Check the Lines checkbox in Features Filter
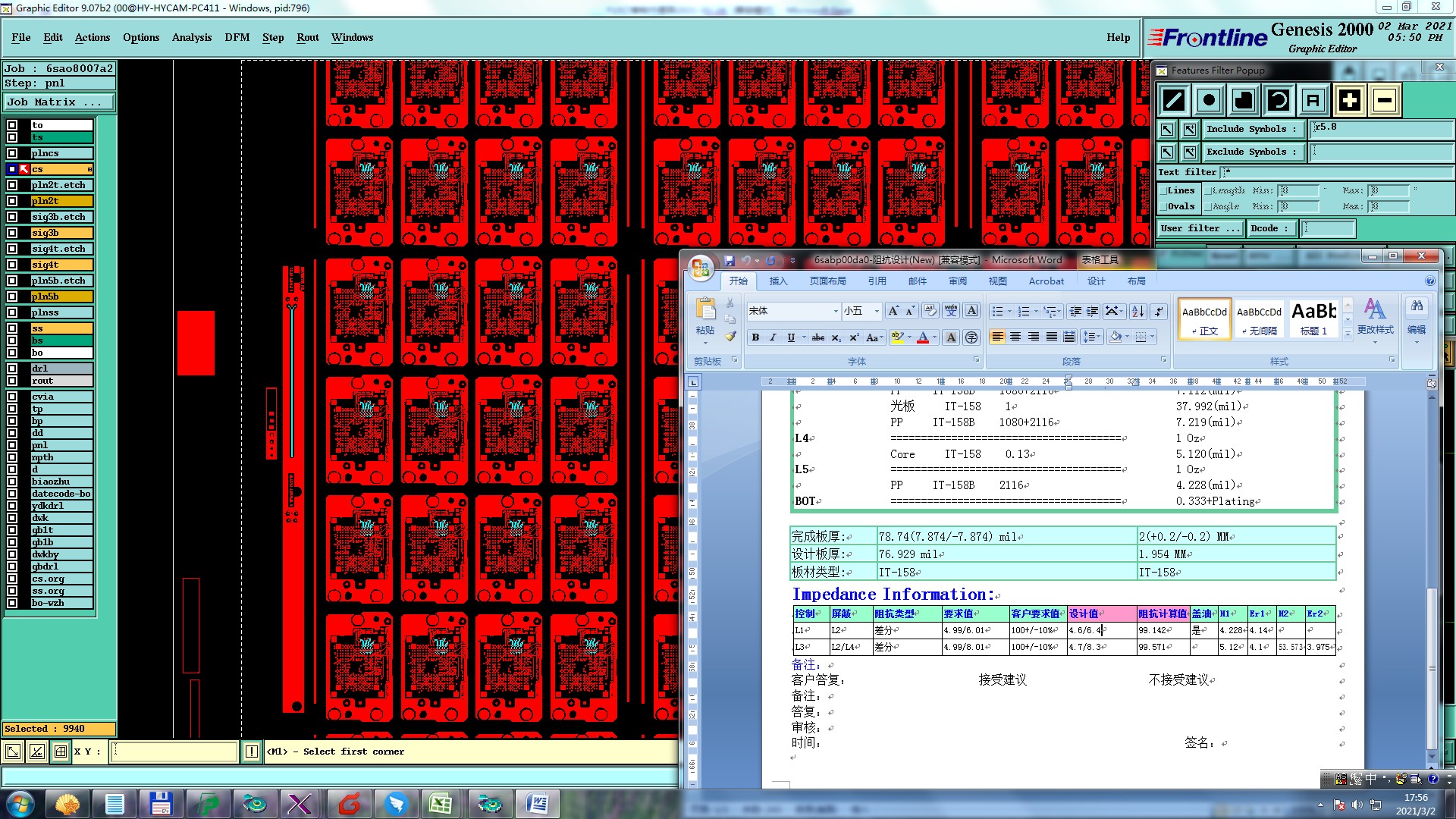 click(1163, 190)
